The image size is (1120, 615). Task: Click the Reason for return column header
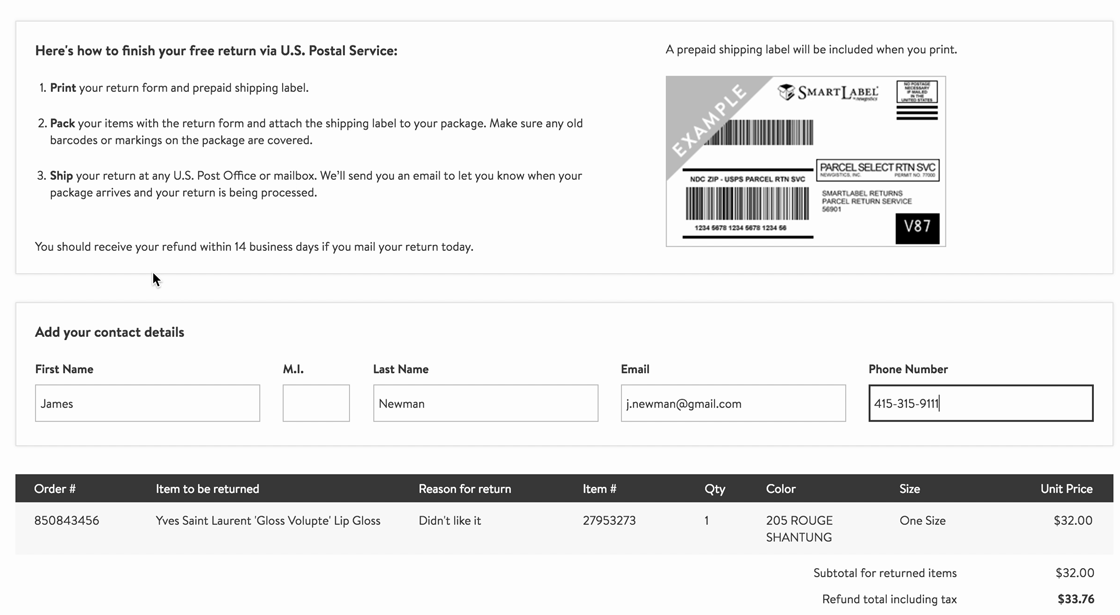[464, 489]
